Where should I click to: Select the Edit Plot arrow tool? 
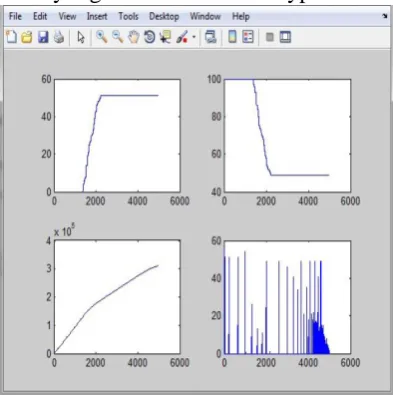tap(81, 37)
